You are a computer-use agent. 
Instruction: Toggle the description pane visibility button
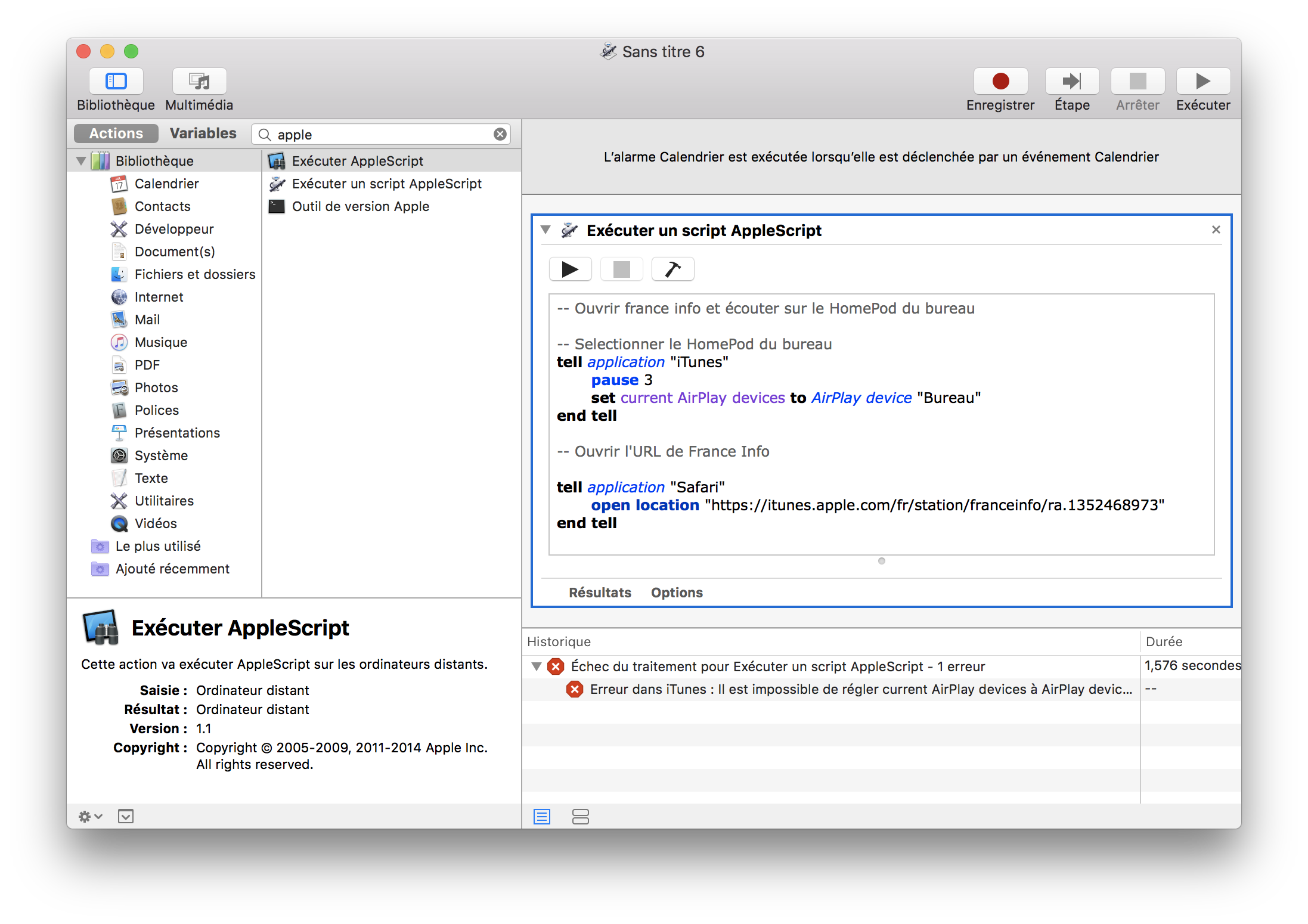(125, 817)
